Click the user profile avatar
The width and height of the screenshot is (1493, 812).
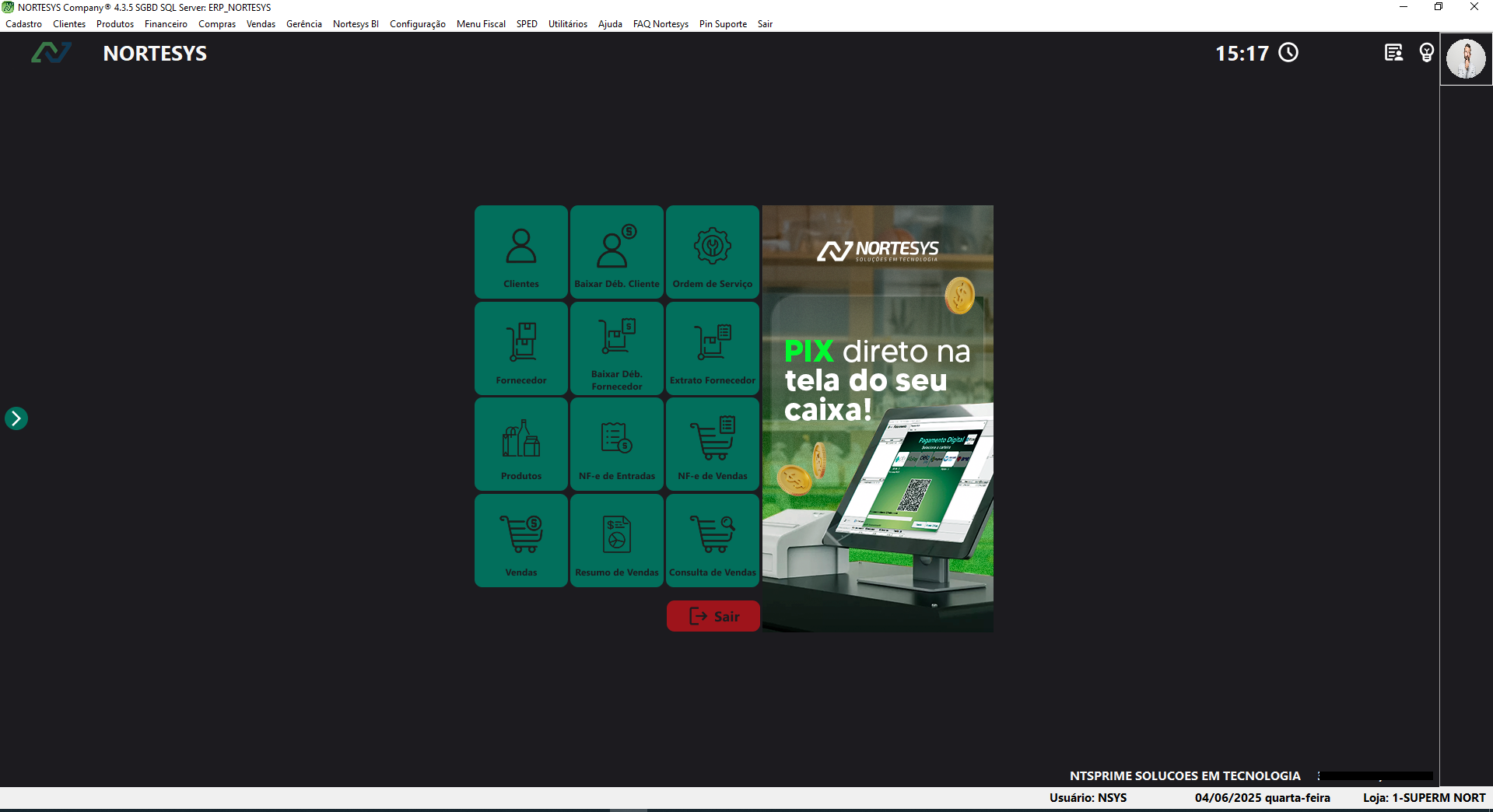[x=1466, y=59]
